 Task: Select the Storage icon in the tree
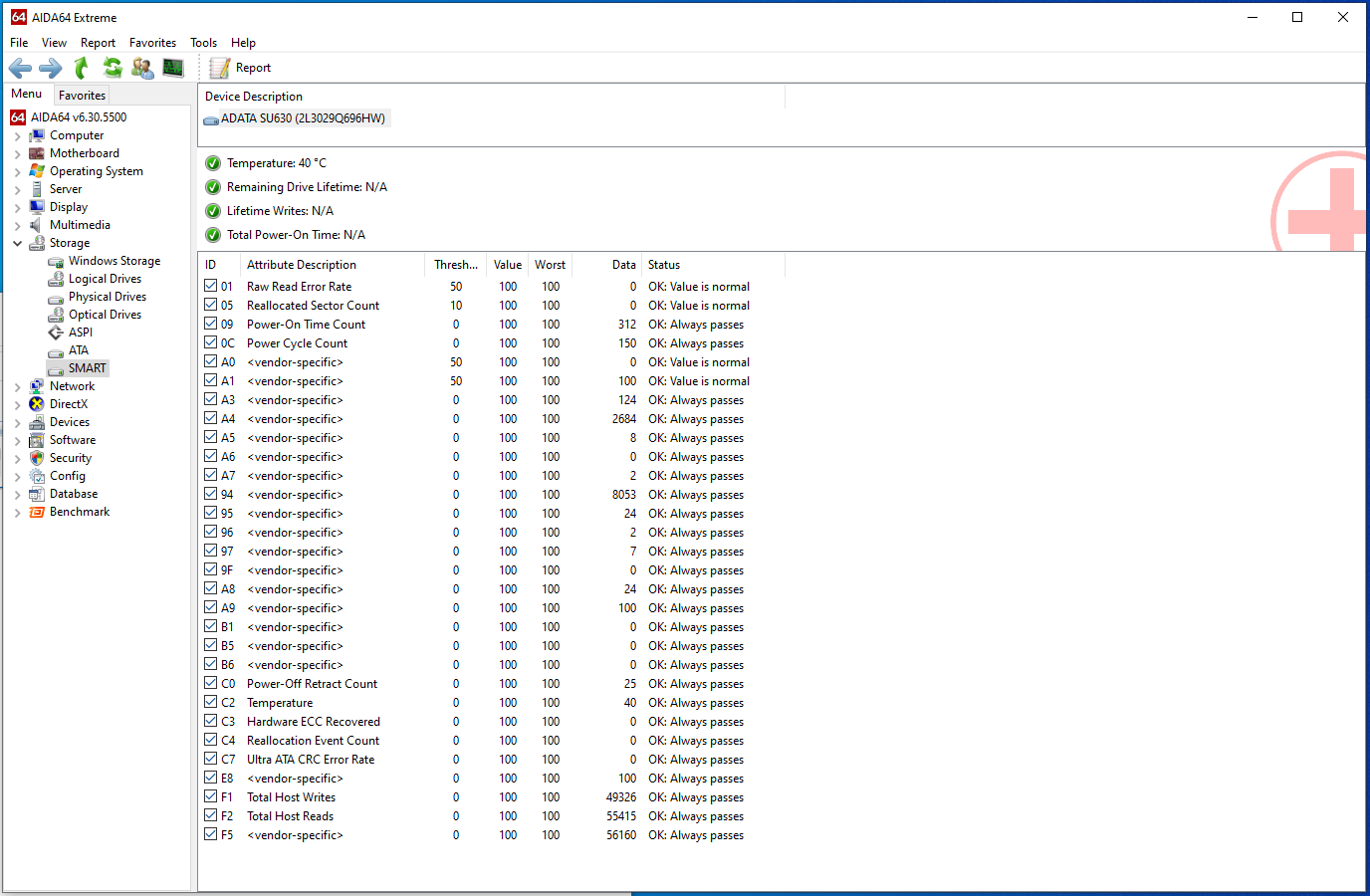(37, 243)
